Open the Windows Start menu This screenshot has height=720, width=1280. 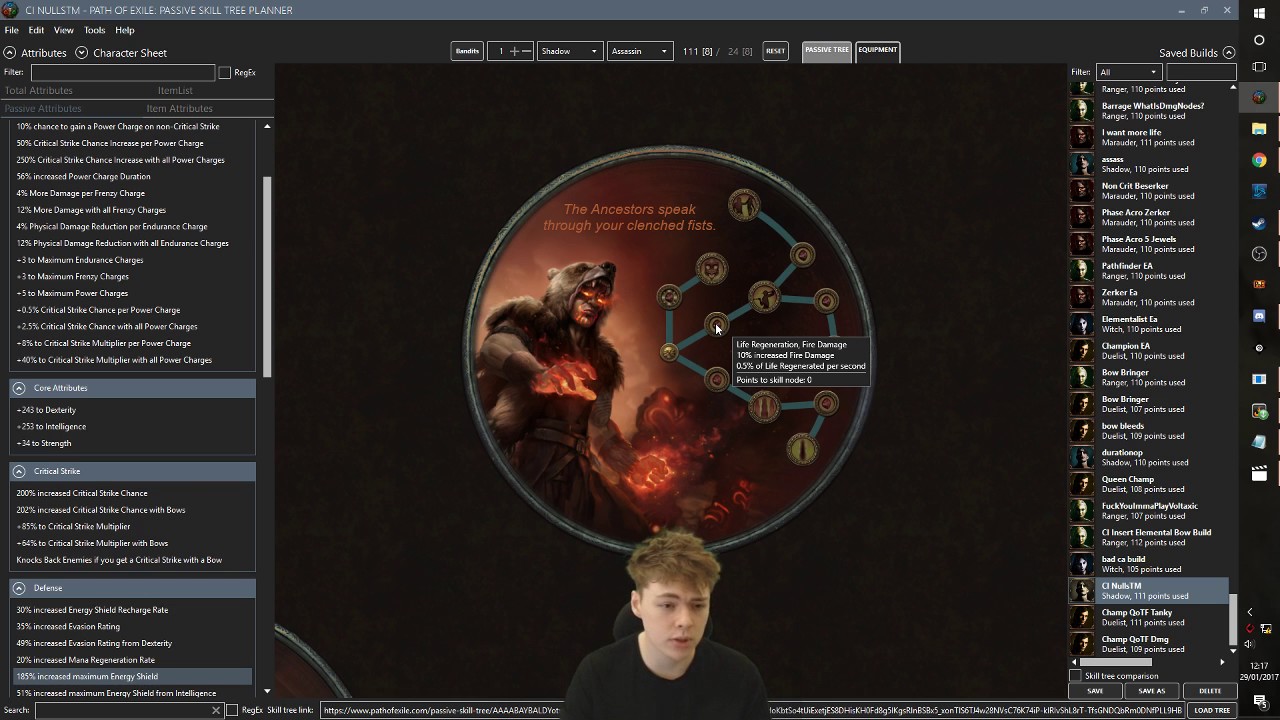click(x=1259, y=12)
